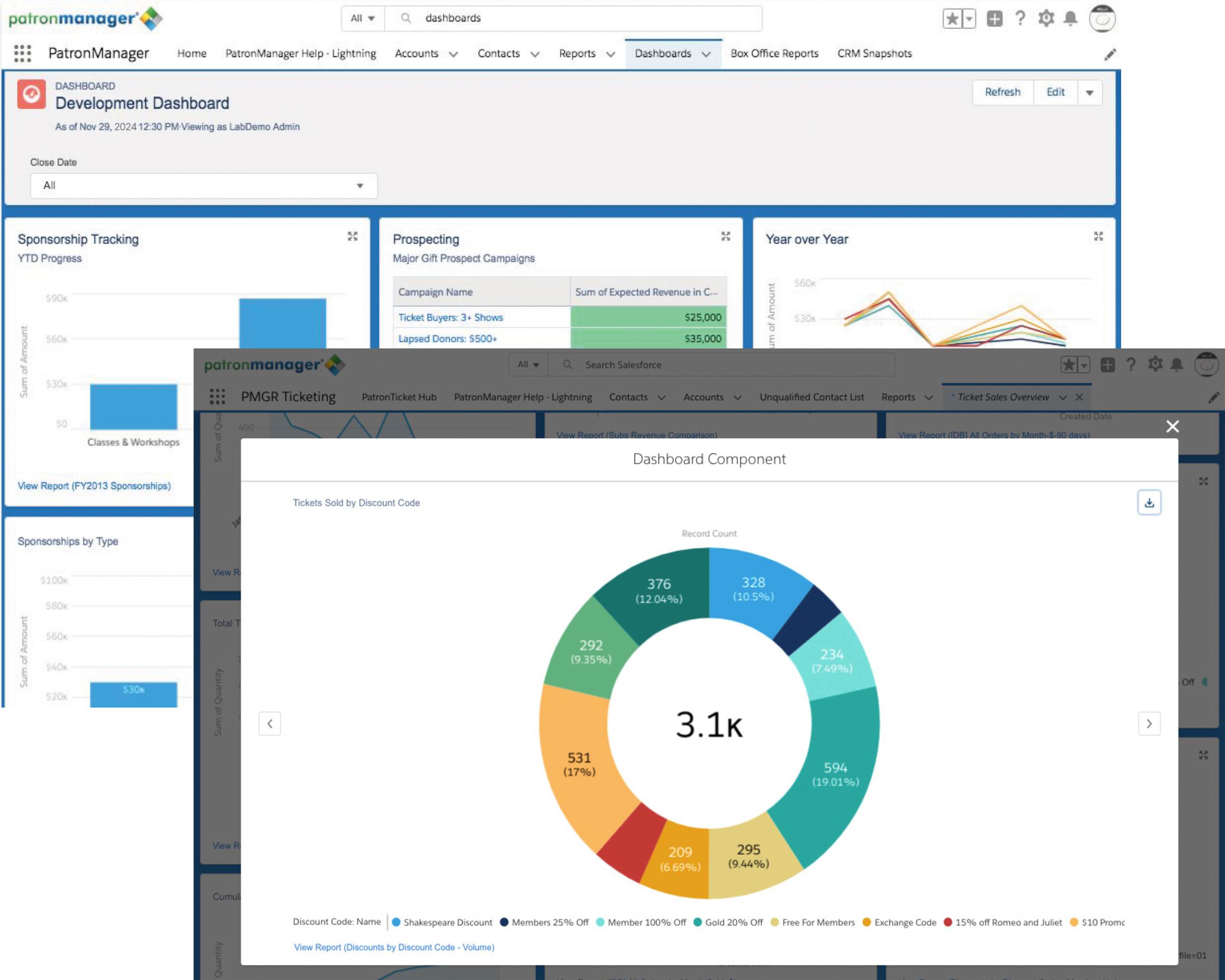Advance to the next dashboard component with right chevron

1150,723
